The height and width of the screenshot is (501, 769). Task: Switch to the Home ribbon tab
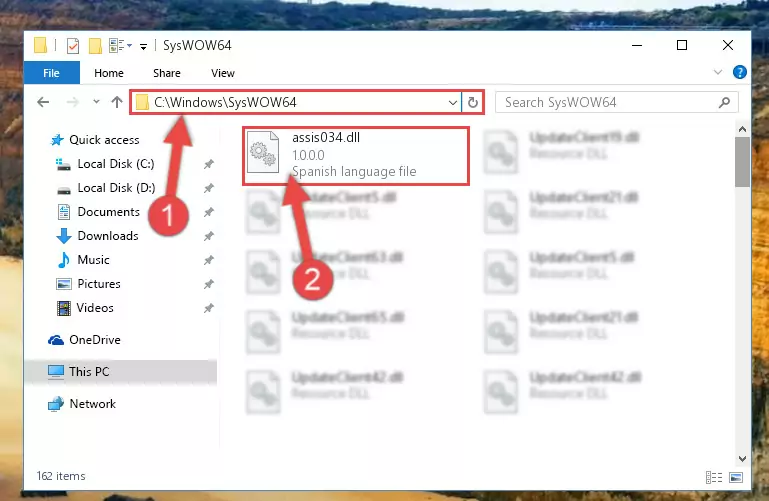pyautogui.click(x=109, y=73)
